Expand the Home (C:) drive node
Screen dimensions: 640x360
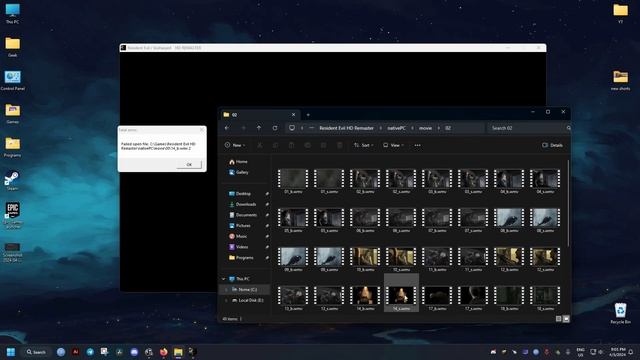[227, 290]
